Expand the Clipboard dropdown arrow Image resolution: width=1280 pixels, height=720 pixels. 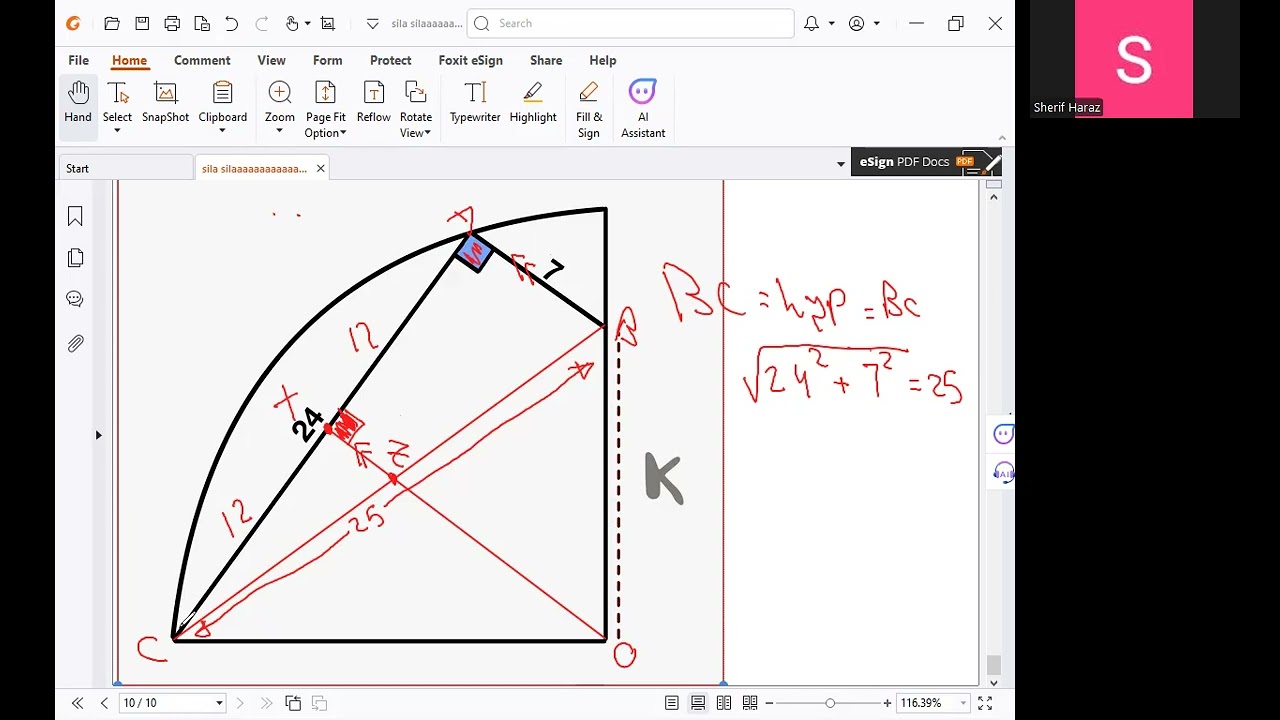[222, 131]
